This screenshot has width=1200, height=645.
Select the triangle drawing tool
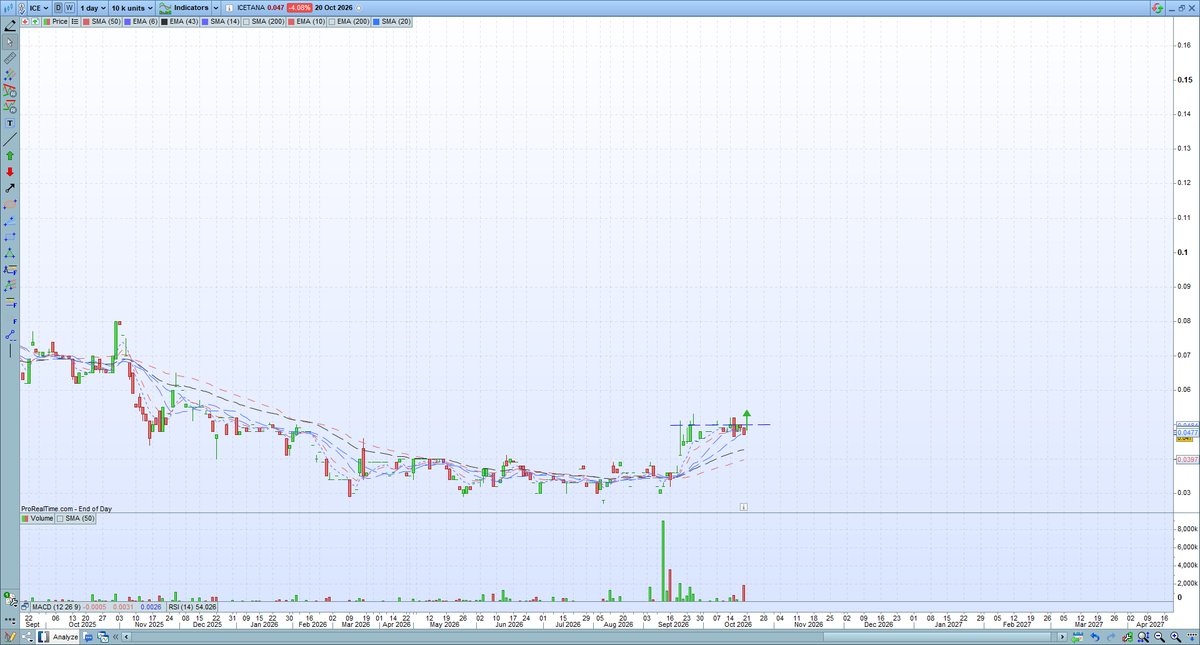coord(10,252)
